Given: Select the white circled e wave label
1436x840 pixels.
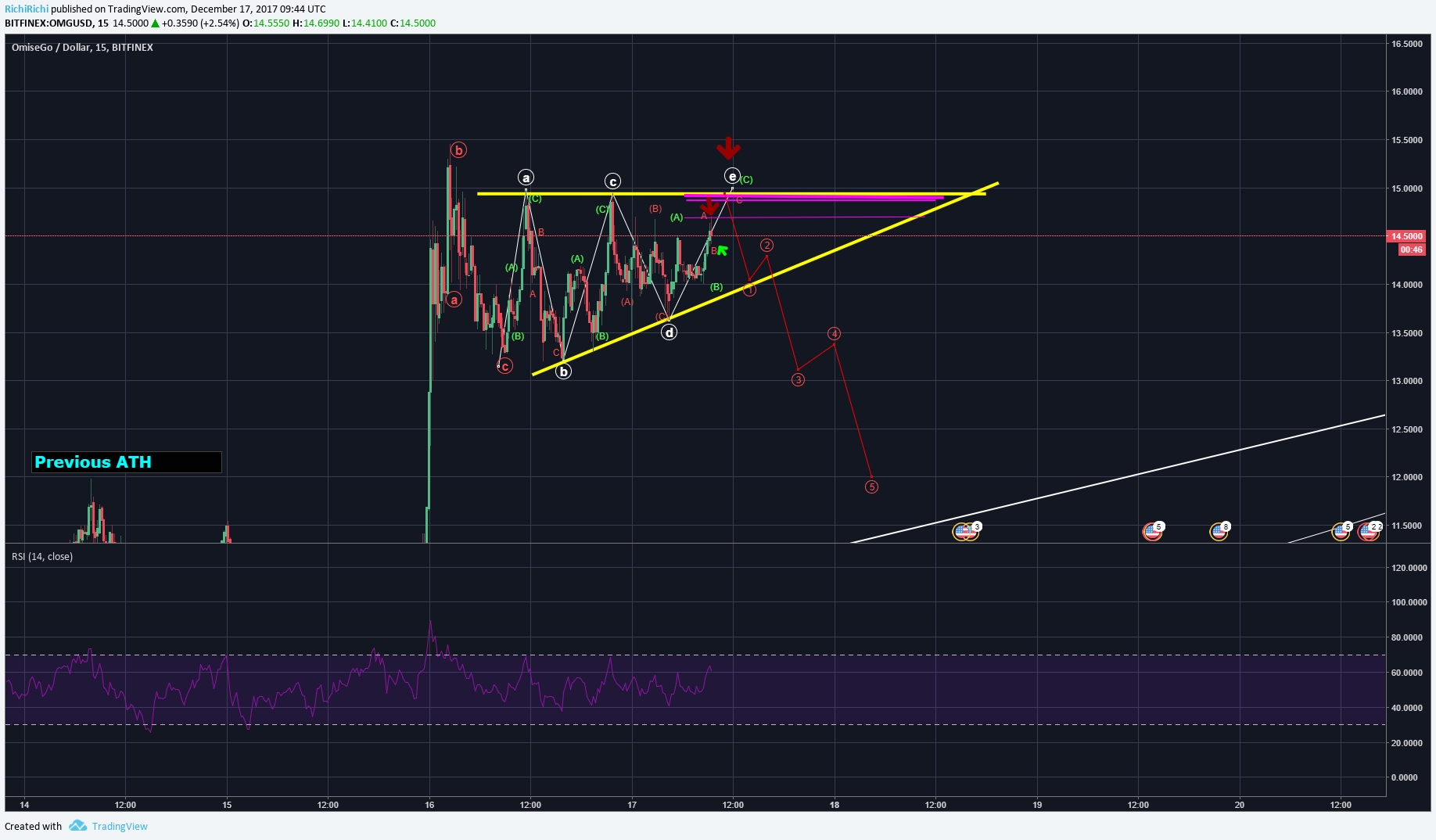Looking at the screenshot, I should click(x=732, y=176).
